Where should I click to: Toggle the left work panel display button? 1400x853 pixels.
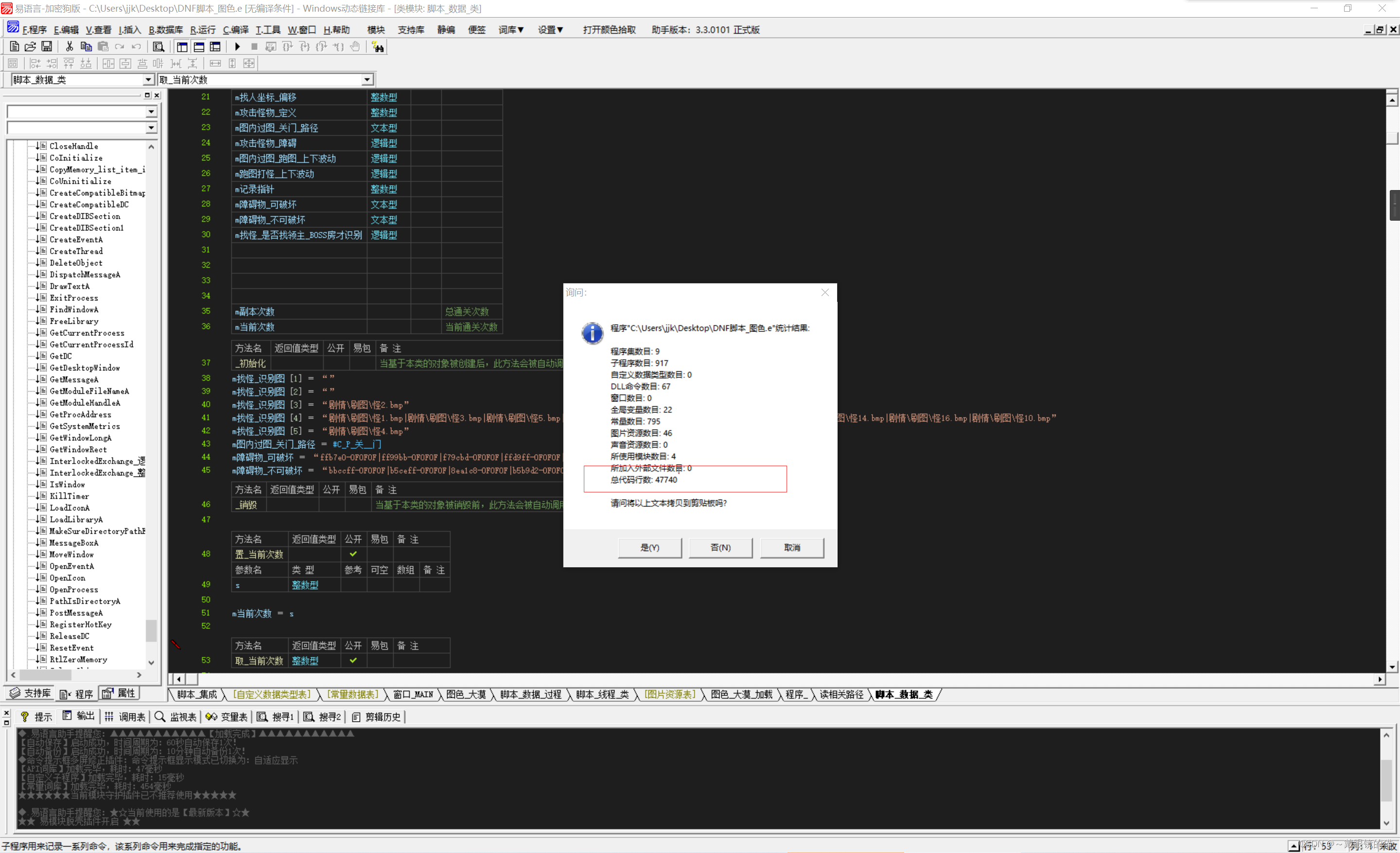pyautogui.click(x=182, y=47)
